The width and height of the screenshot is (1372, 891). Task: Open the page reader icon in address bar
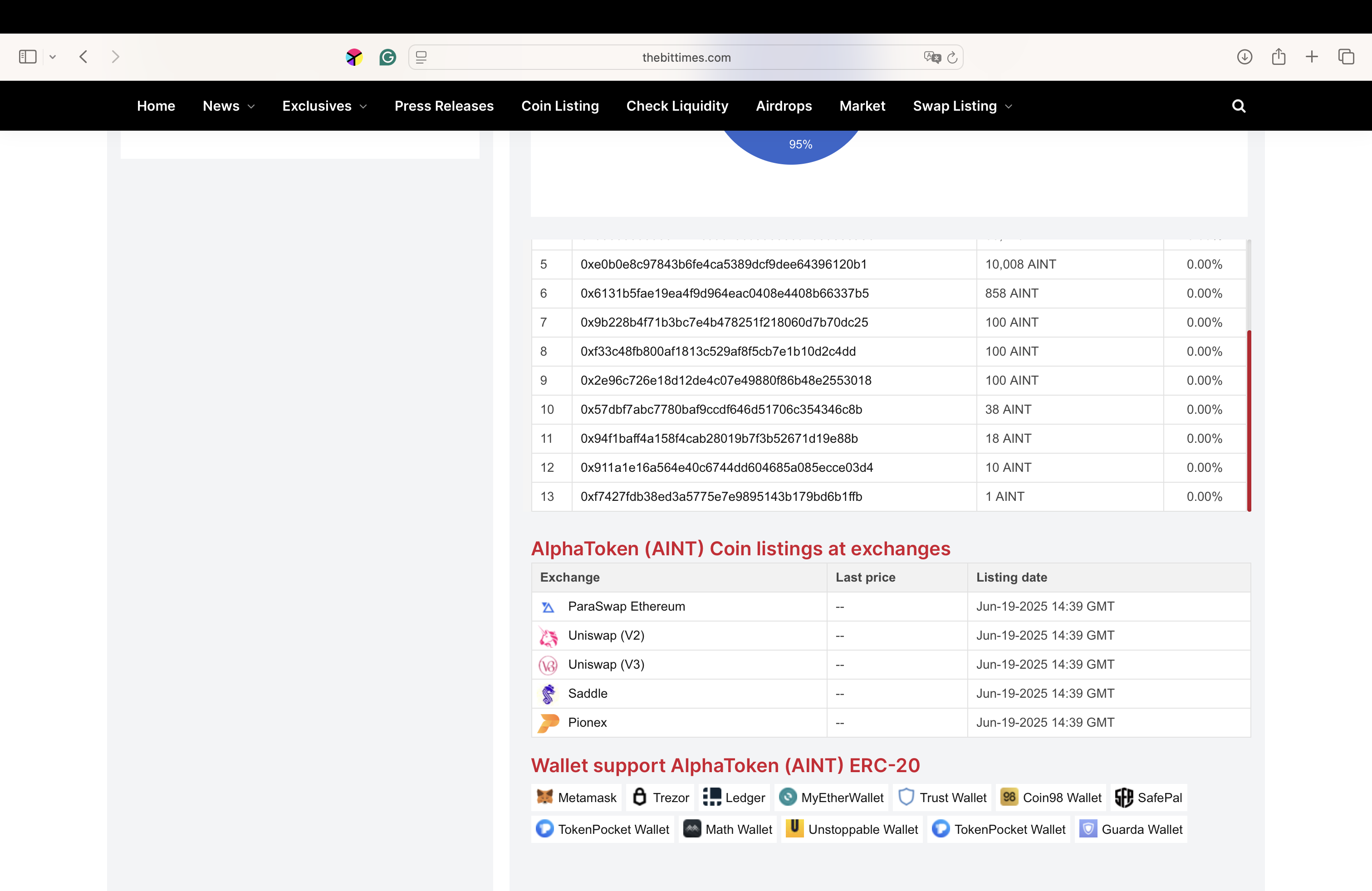pyautogui.click(x=421, y=57)
